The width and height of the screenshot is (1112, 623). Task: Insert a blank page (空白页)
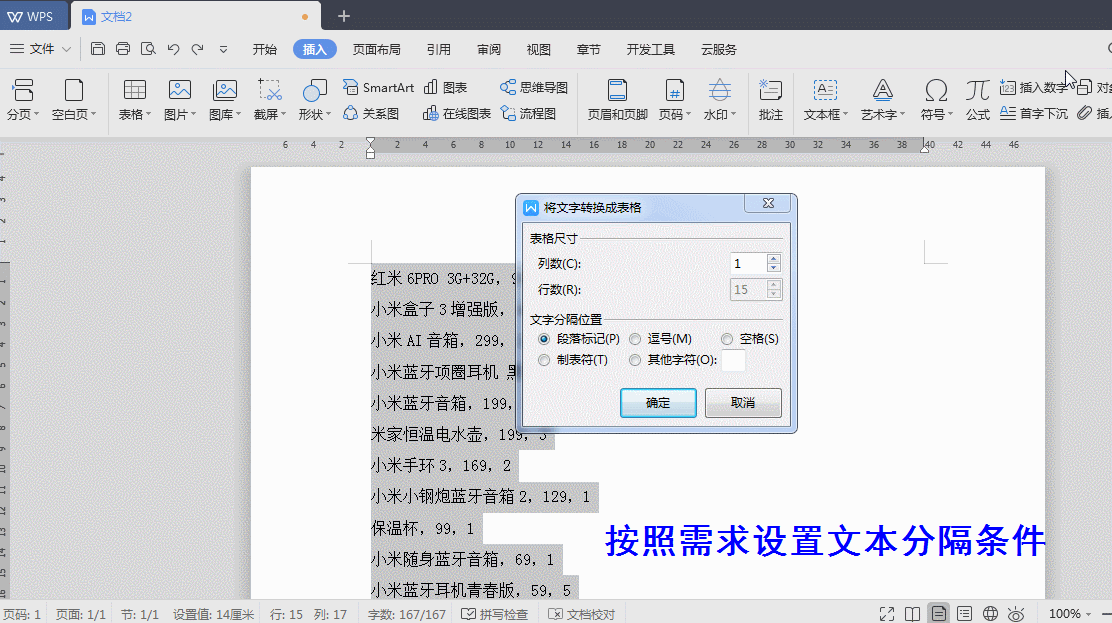coord(74,100)
